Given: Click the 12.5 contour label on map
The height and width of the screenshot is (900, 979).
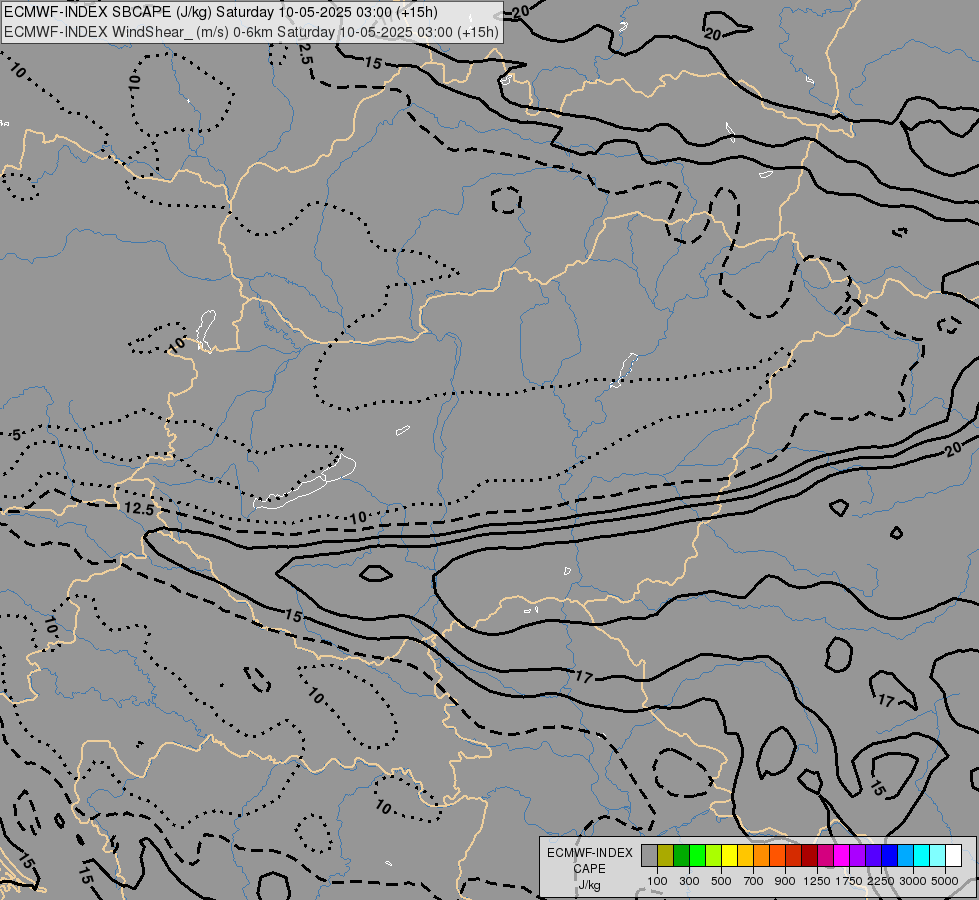Looking at the screenshot, I should [x=139, y=509].
